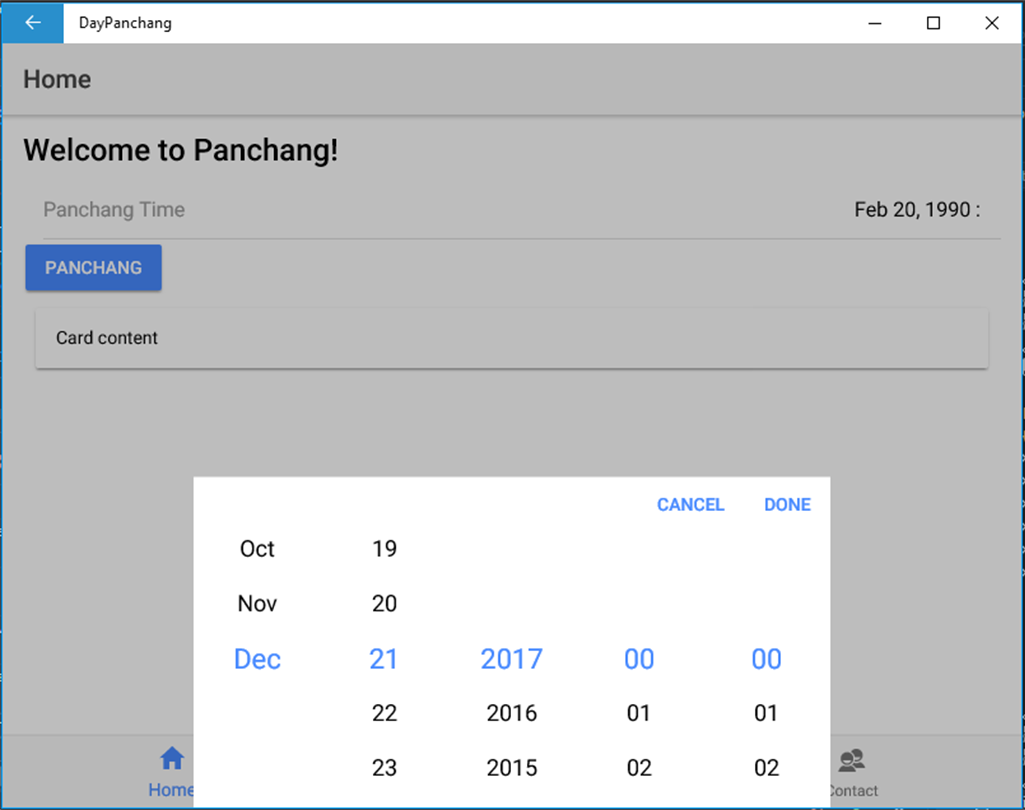Select Nov in the month column
The width and height of the screenshot is (1025, 810).
(257, 604)
